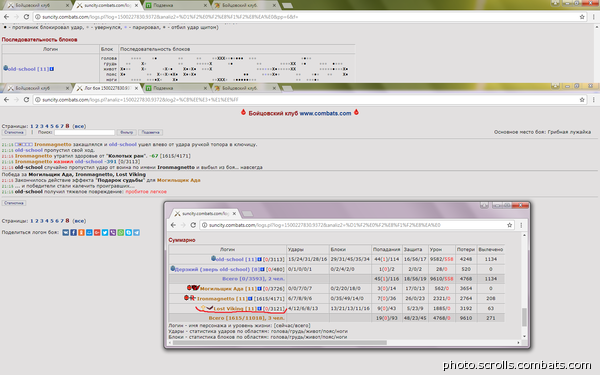Share the battle log via Skype
The width and height of the screenshot is (600, 375).
(129, 232)
